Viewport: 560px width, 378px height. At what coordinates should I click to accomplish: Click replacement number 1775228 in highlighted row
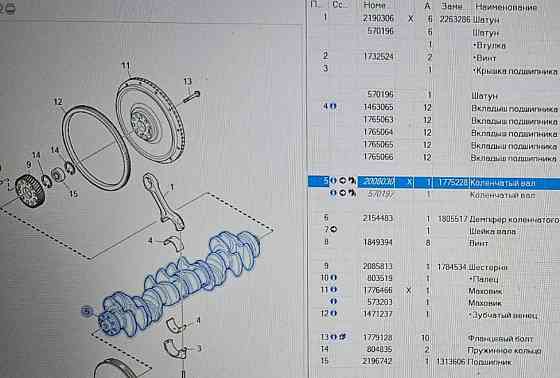point(452,182)
